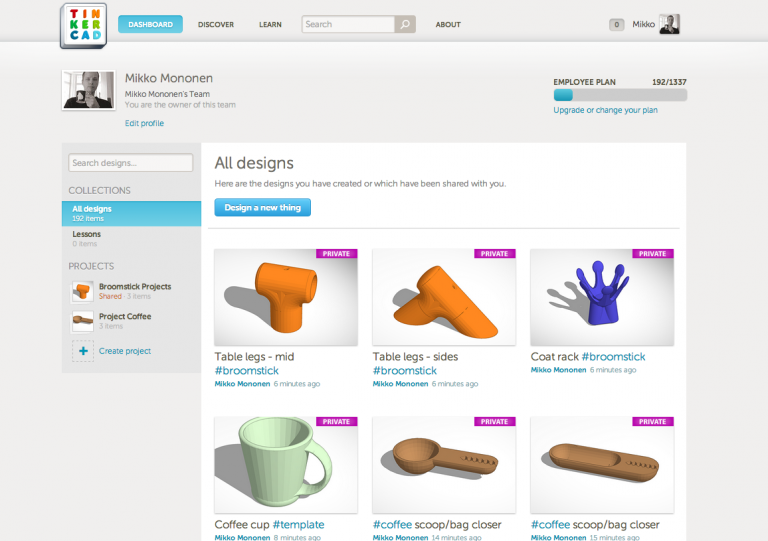
Task: Open Coat rack design thumbnail
Action: [x=602, y=297]
